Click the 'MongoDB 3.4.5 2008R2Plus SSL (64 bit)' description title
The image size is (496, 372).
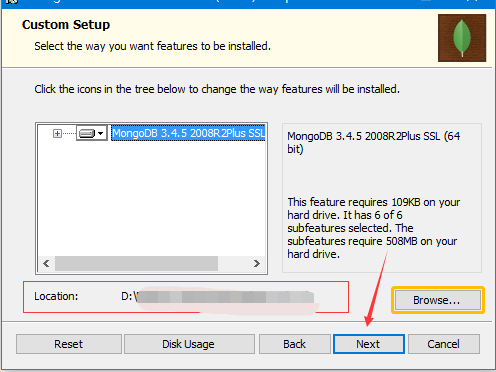click(374, 143)
